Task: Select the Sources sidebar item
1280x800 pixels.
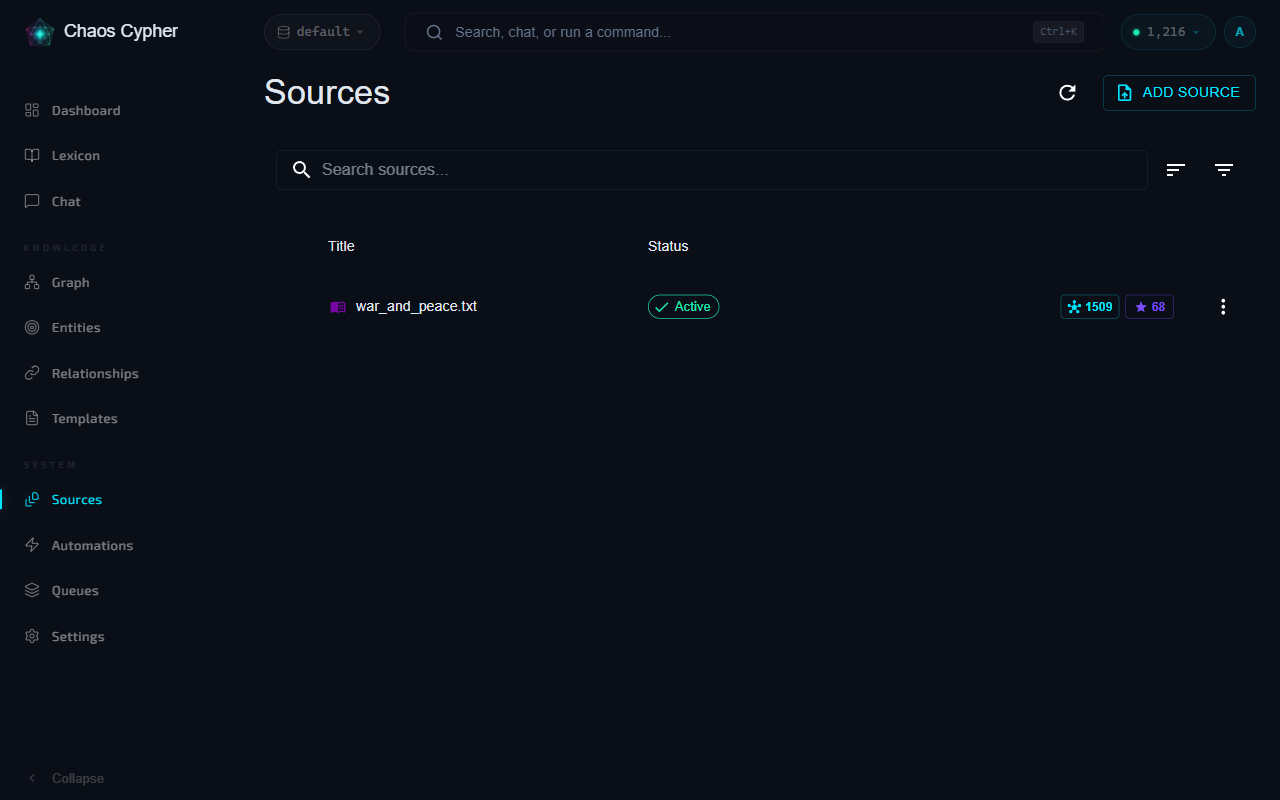Action: tap(77, 499)
